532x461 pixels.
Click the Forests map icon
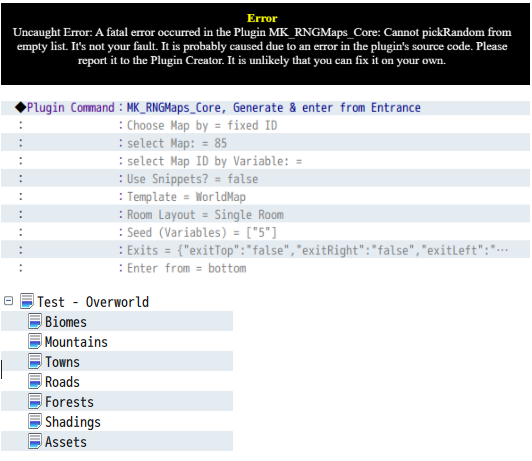click(x=35, y=401)
